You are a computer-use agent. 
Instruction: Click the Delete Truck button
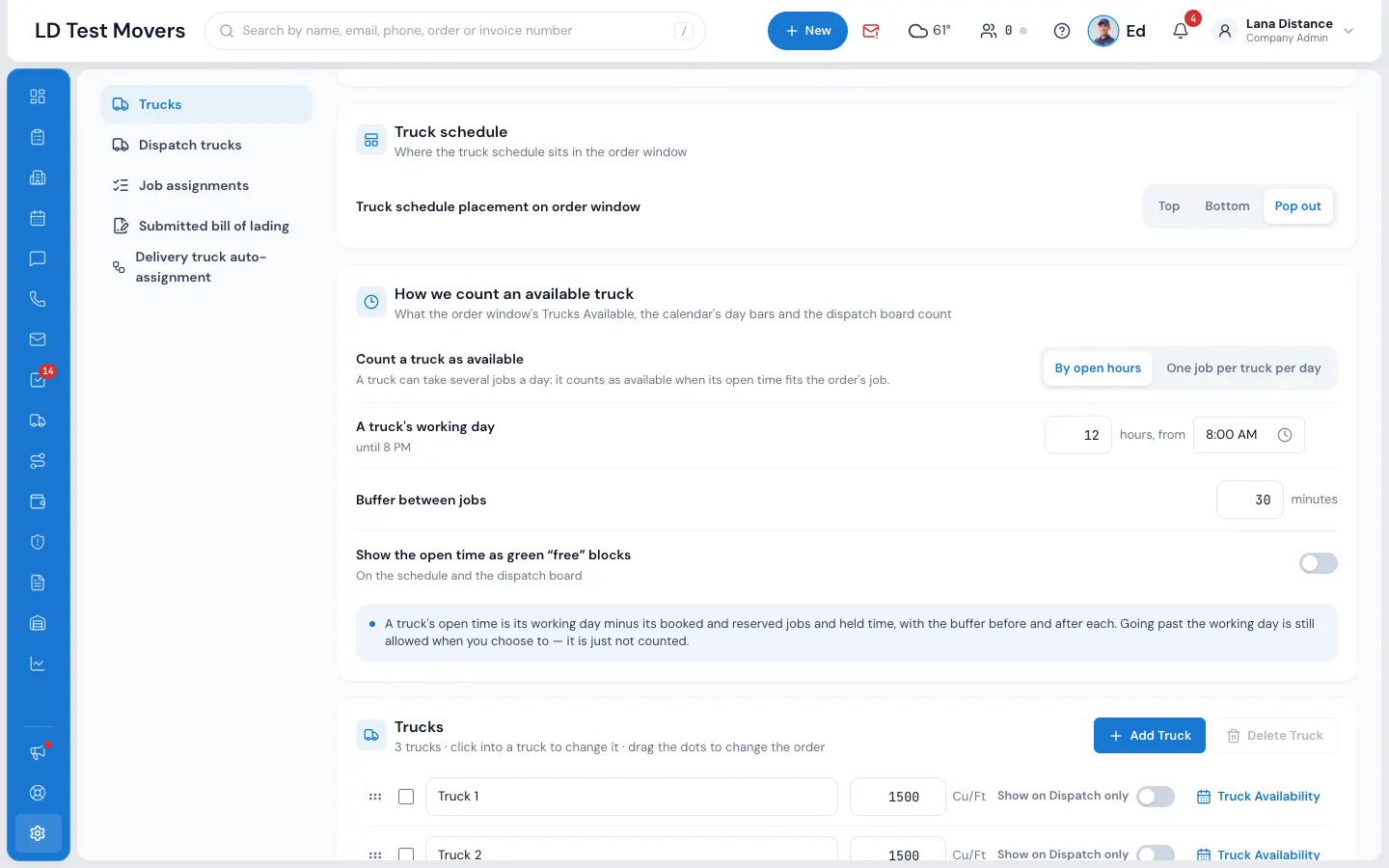1275,736
